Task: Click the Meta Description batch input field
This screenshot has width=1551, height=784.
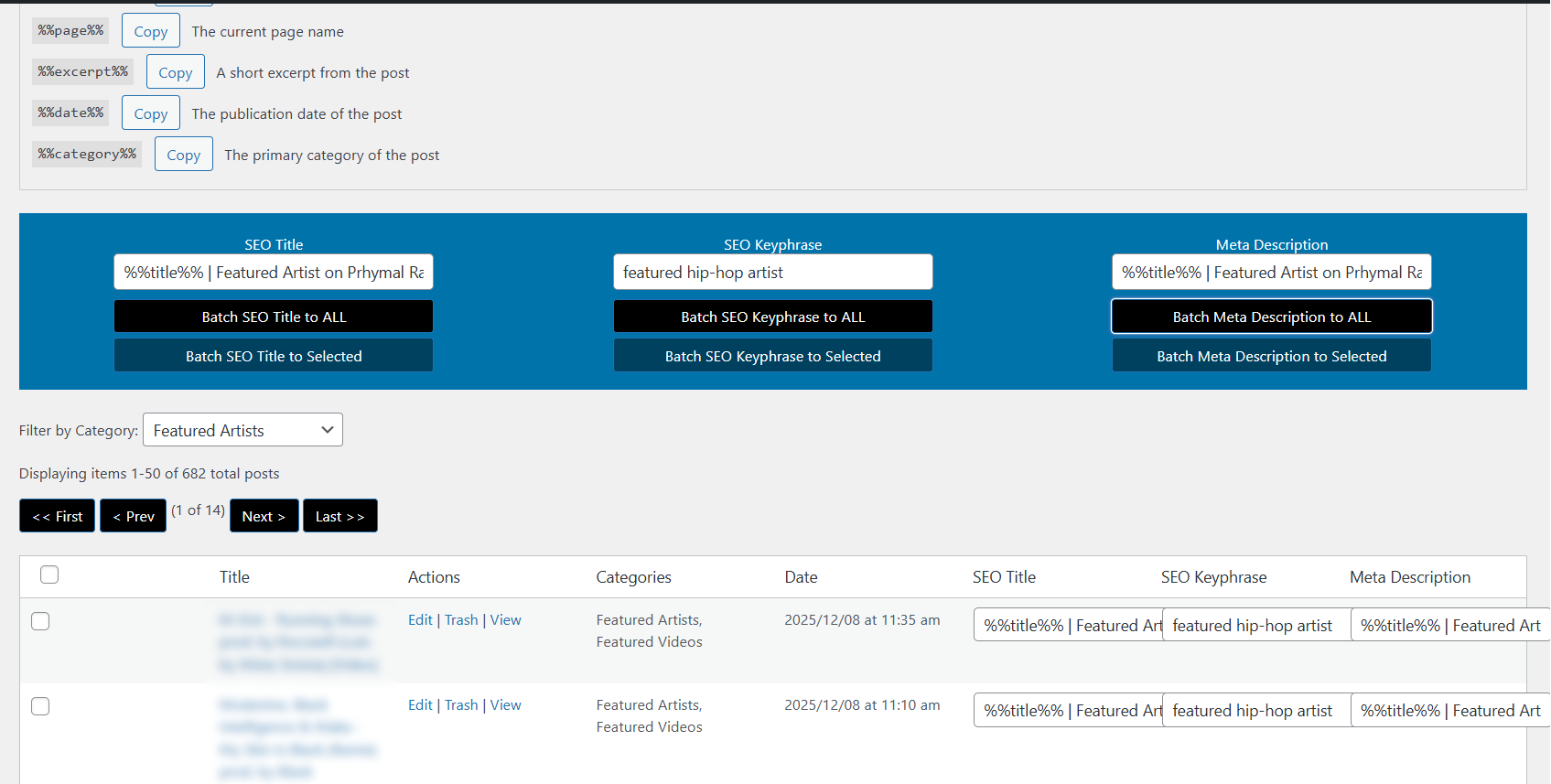Action: click(1272, 272)
